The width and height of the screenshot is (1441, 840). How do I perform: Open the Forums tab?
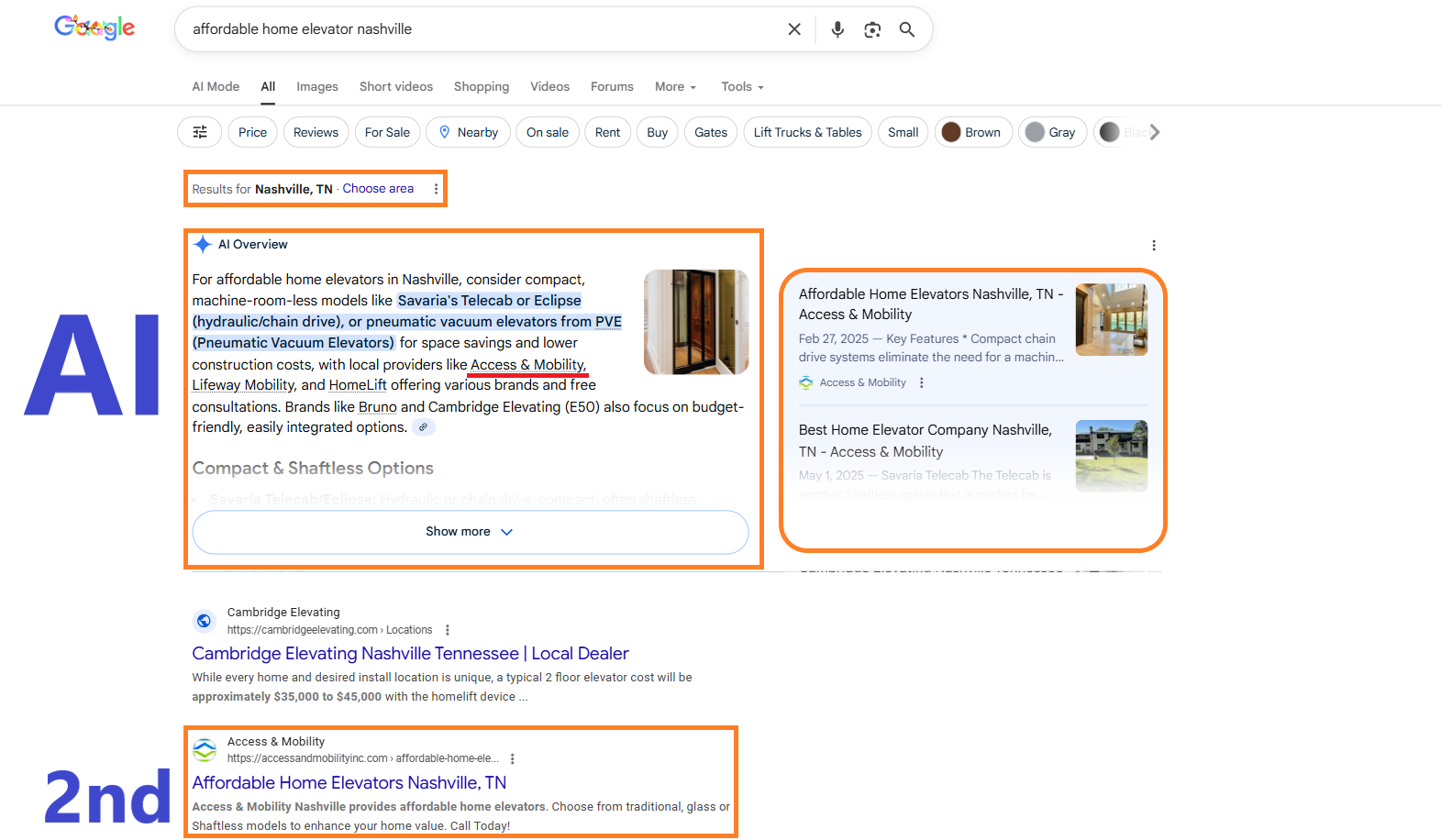(612, 86)
